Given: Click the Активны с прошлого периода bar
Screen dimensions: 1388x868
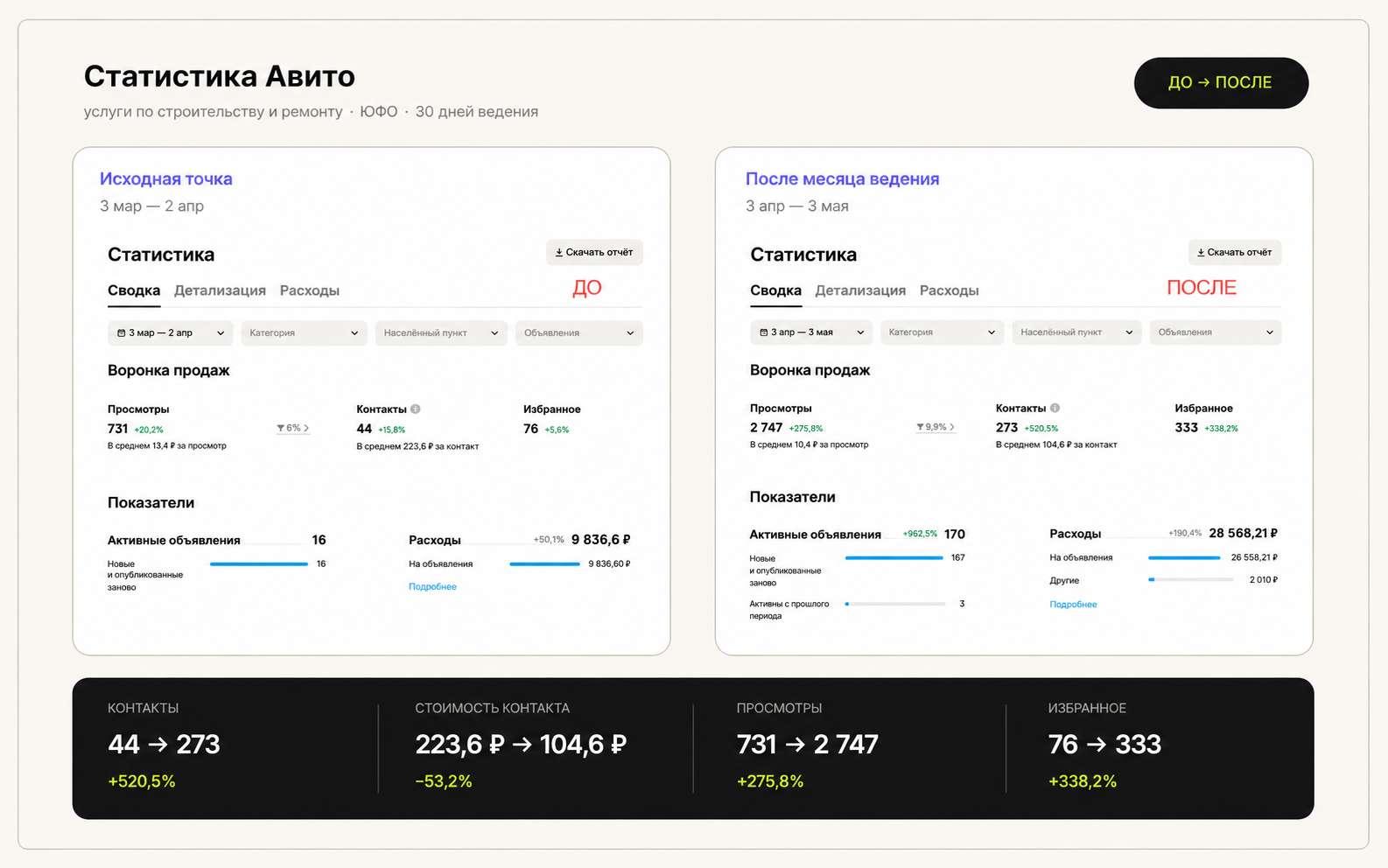Looking at the screenshot, I should pyautogui.click(x=895, y=604).
